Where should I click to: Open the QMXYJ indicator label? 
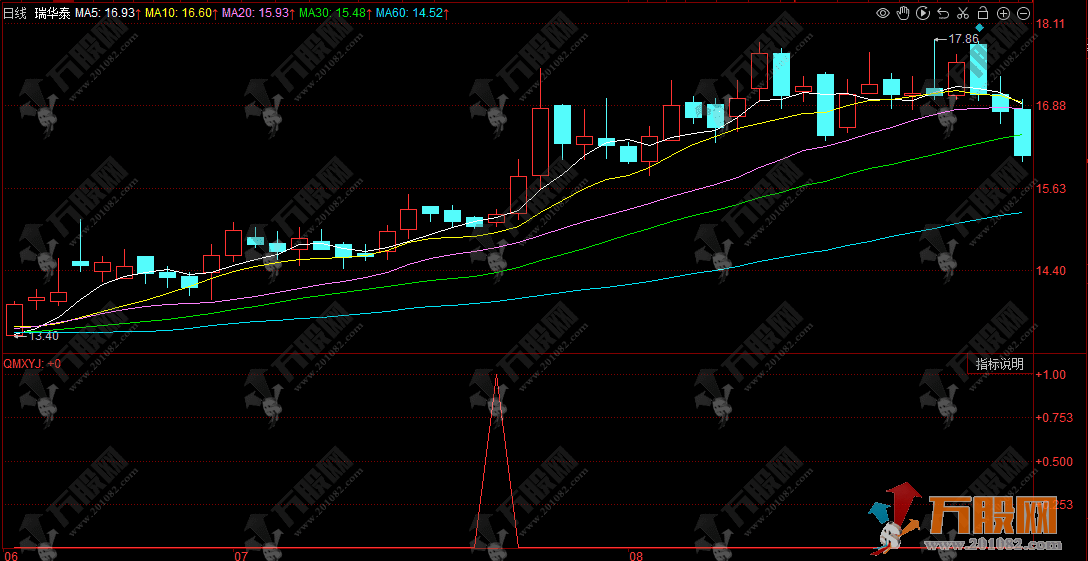tap(31, 364)
